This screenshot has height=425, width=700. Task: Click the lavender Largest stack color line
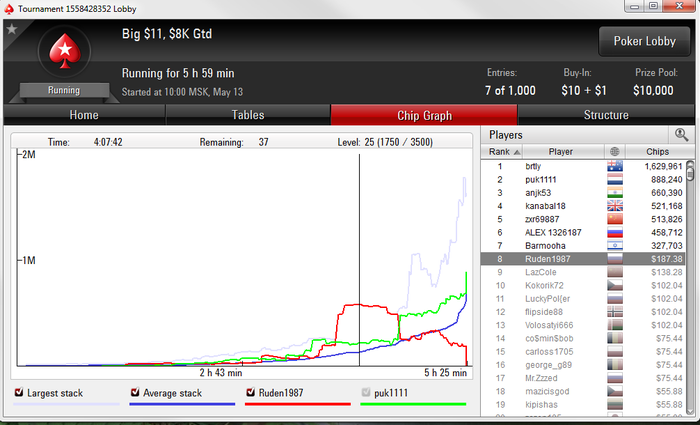click(x=66, y=404)
